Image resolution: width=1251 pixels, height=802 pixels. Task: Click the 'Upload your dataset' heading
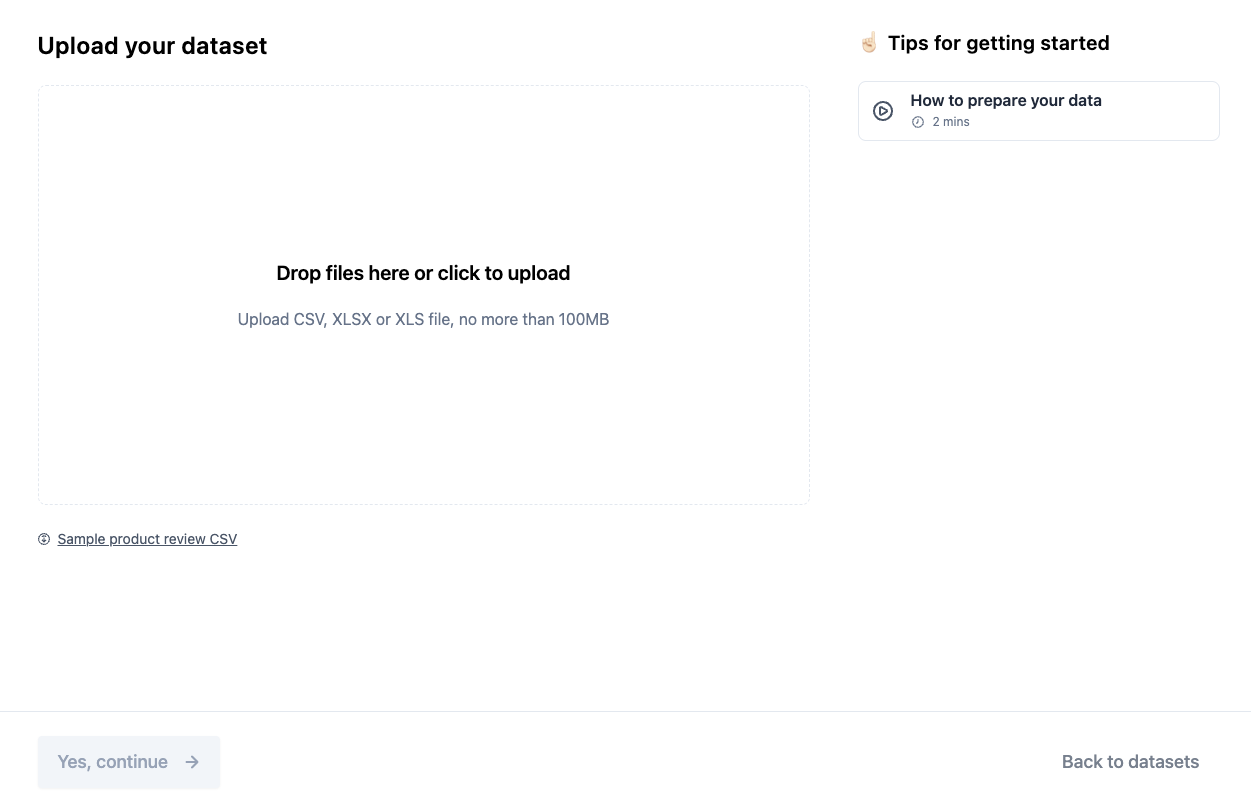[x=152, y=46]
